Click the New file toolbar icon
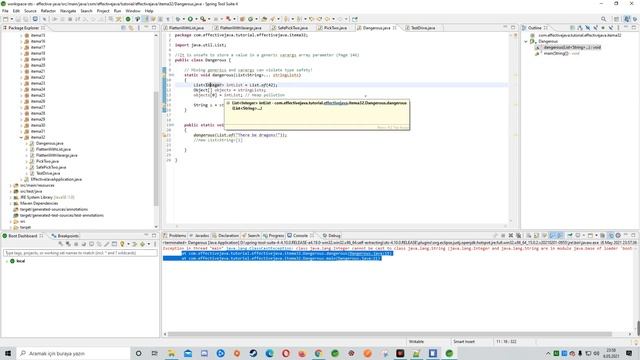640x360 pixels. click(5, 19)
